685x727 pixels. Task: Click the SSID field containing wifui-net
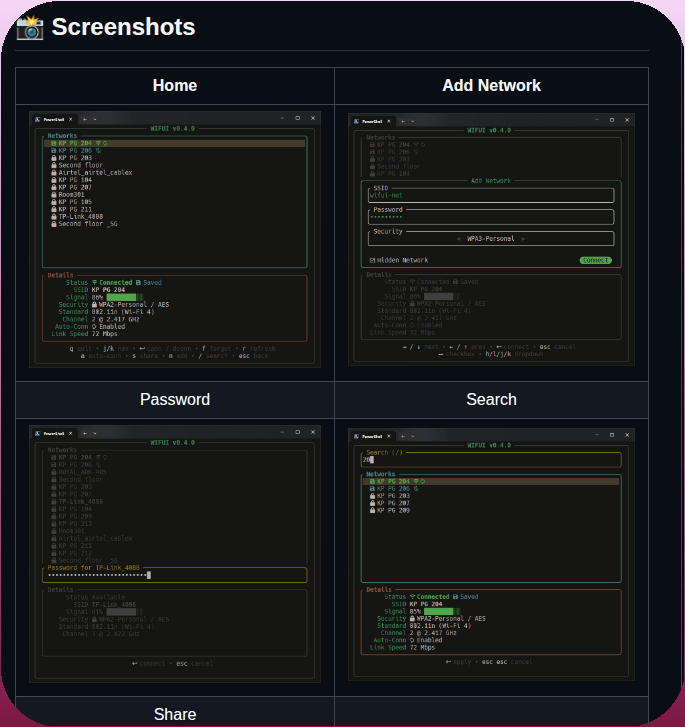tap(491, 195)
